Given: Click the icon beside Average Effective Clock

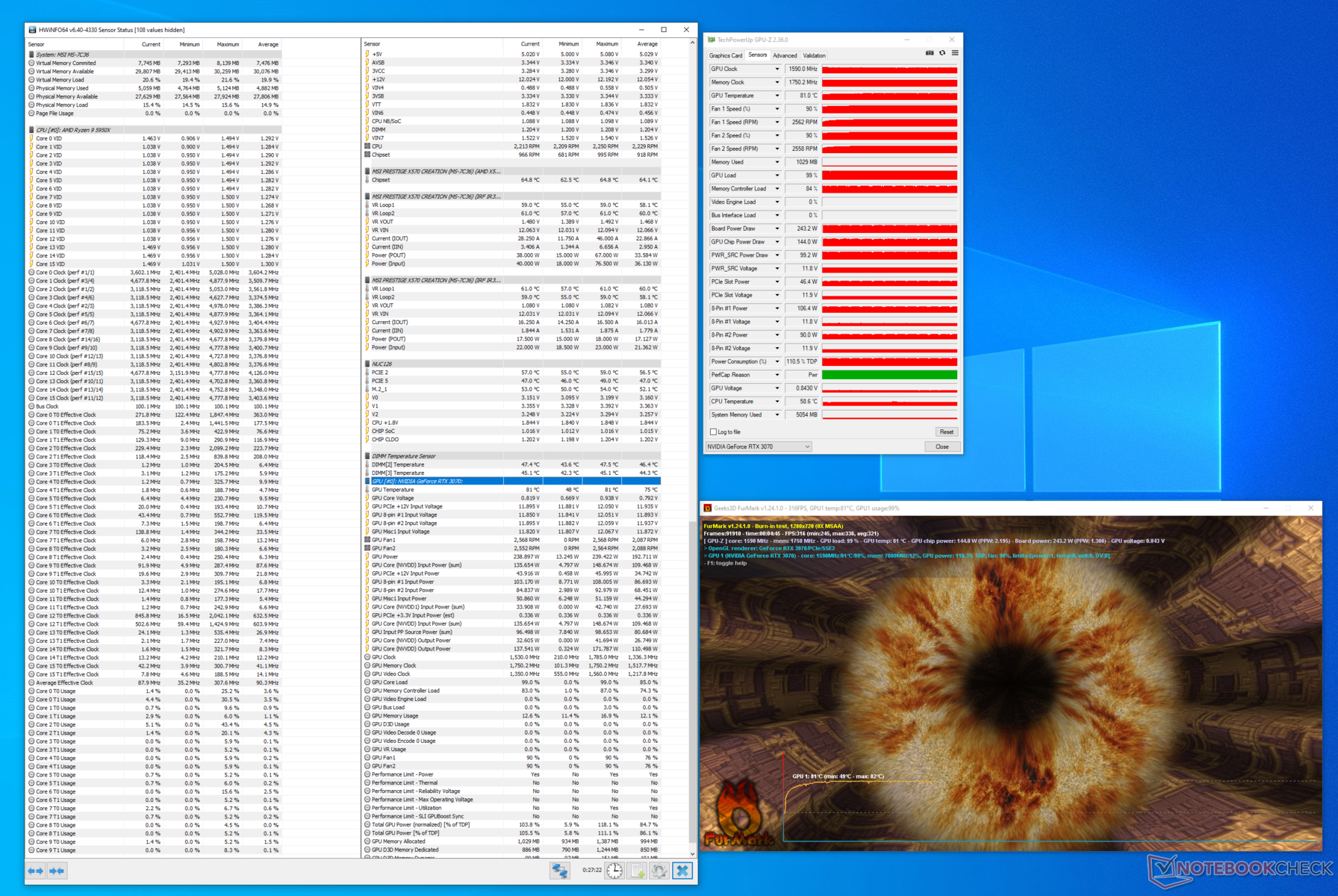Looking at the screenshot, I should [x=31, y=682].
